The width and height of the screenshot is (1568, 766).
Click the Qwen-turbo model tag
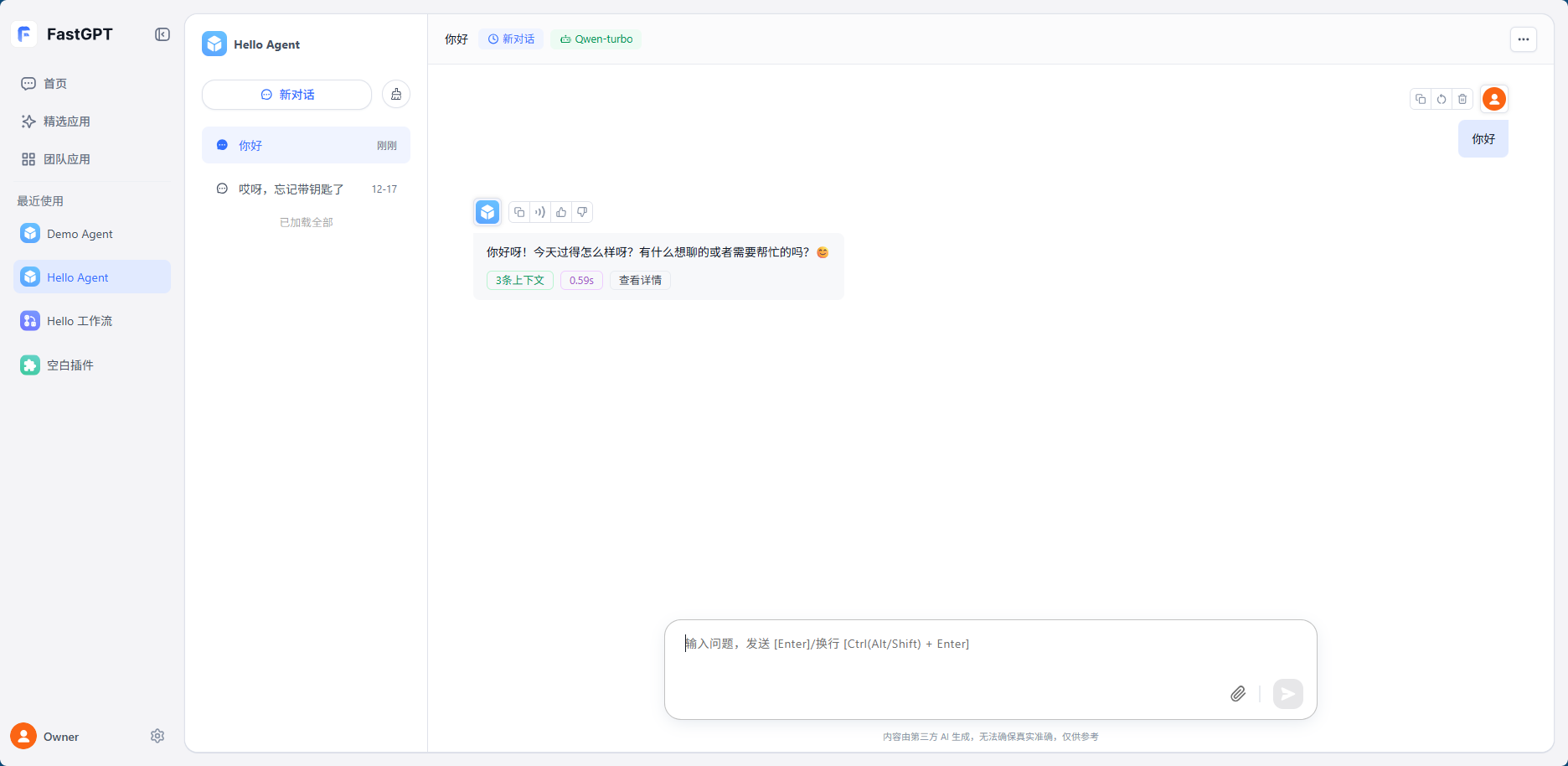pyautogui.click(x=596, y=39)
